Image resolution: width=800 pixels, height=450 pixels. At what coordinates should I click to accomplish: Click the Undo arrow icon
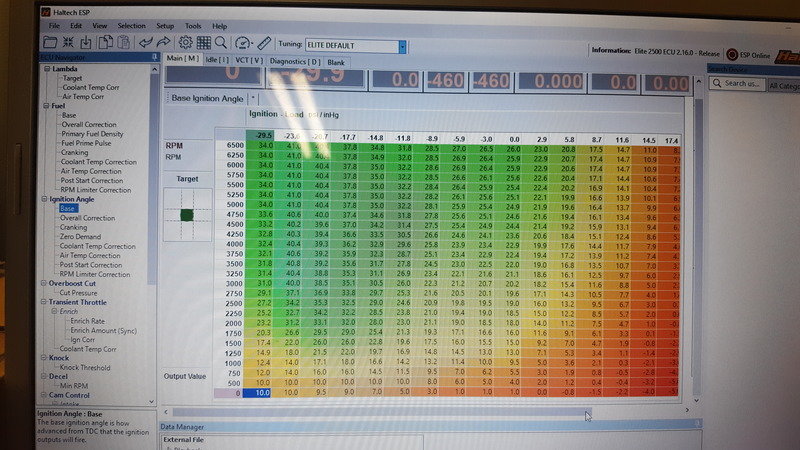145,42
